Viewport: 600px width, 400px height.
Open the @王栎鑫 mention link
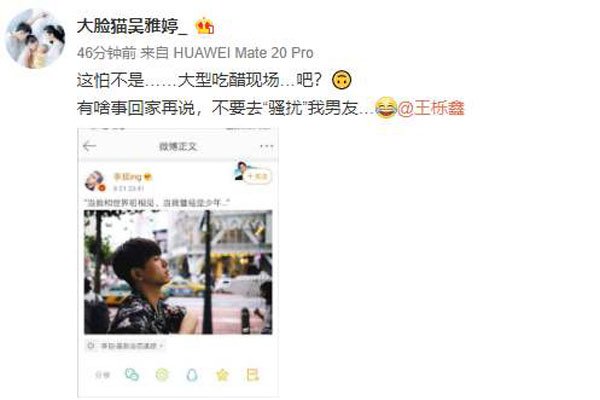point(431,108)
